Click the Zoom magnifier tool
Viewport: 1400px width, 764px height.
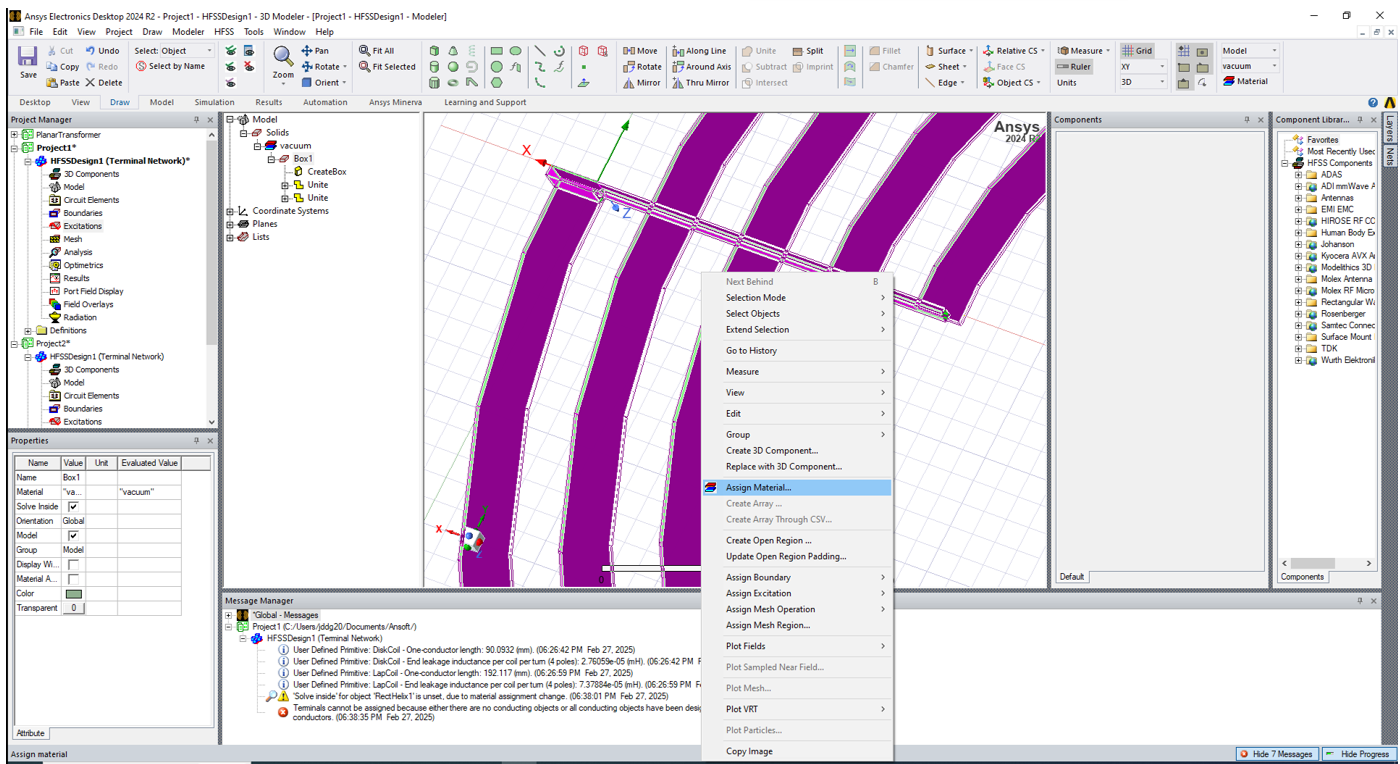coord(283,58)
